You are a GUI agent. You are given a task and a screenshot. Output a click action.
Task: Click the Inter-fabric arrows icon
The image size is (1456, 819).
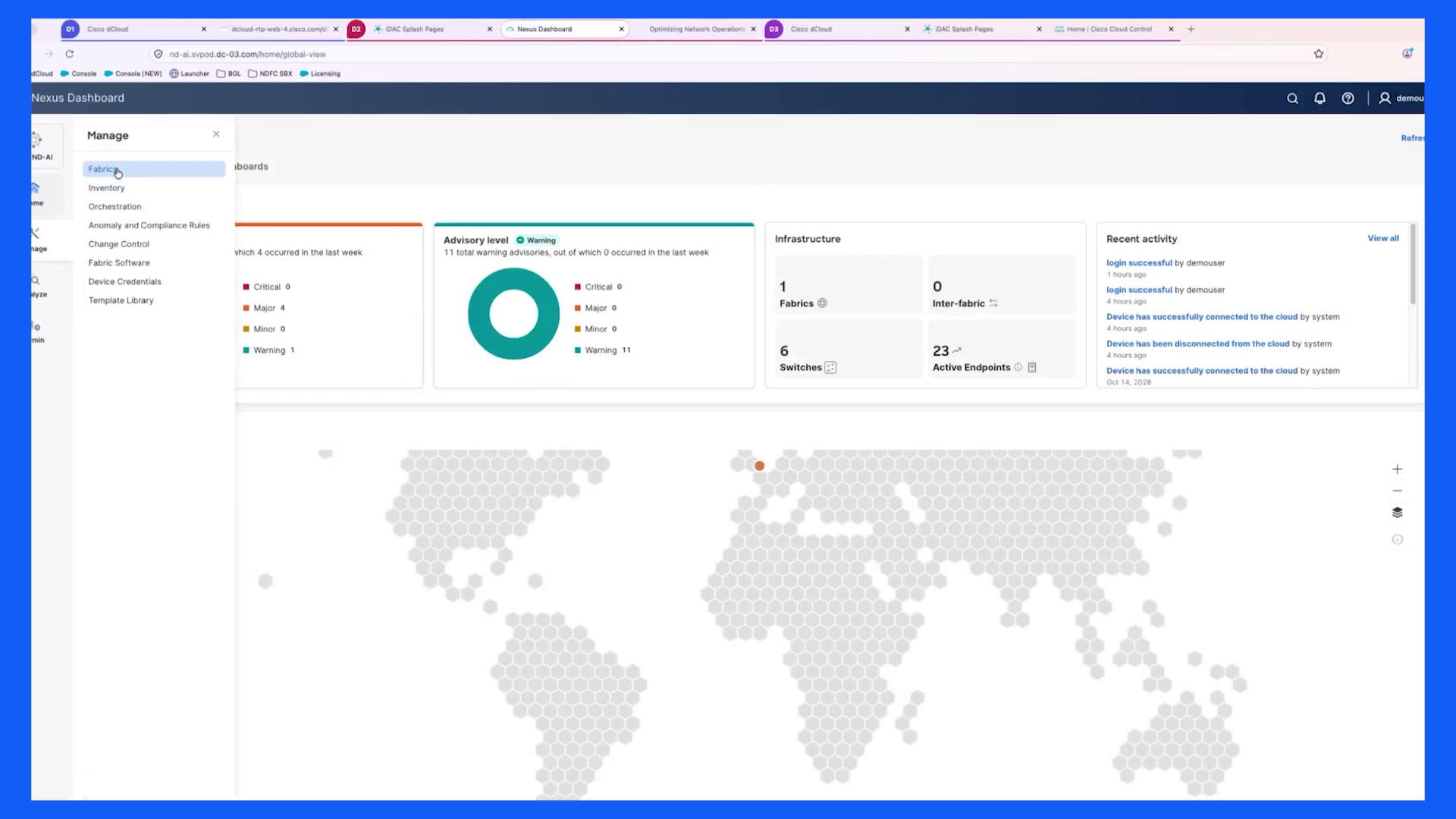[993, 303]
